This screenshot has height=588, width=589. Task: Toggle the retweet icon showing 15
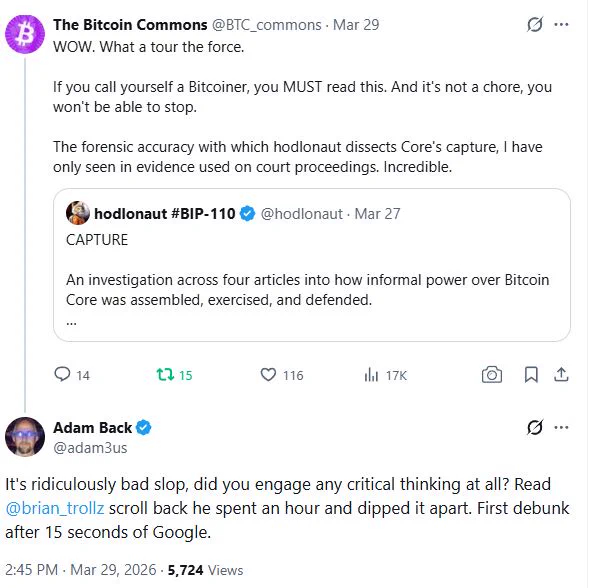[x=165, y=375]
